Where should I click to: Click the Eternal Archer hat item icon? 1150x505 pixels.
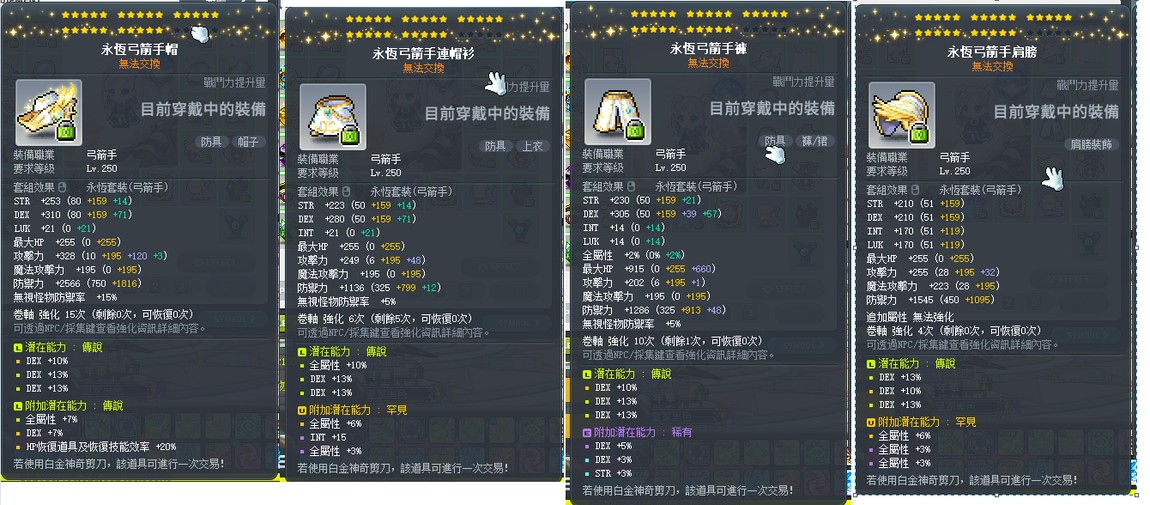click(x=48, y=112)
